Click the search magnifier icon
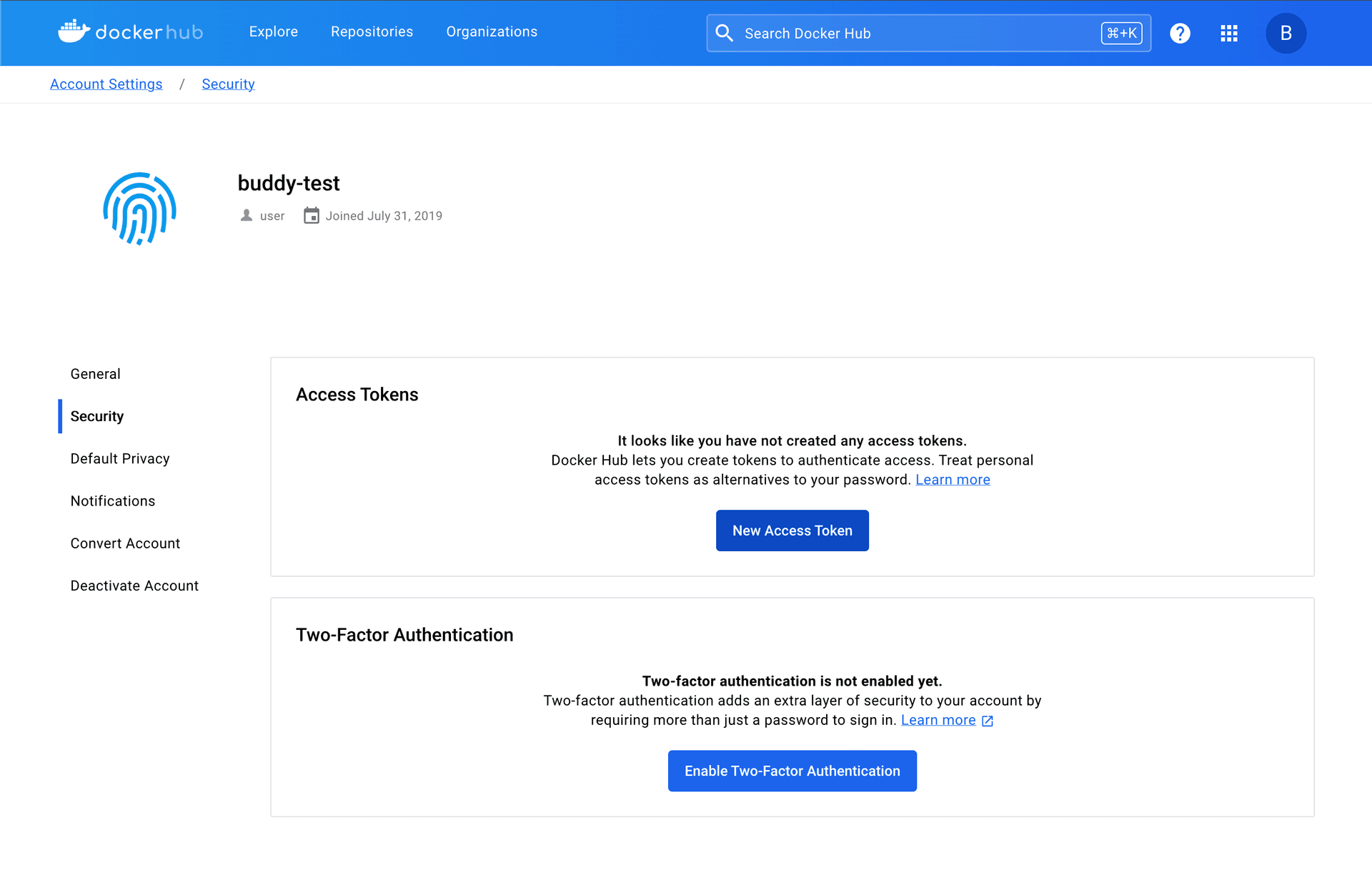Screen dimensions: 1372x878 [724, 33]
